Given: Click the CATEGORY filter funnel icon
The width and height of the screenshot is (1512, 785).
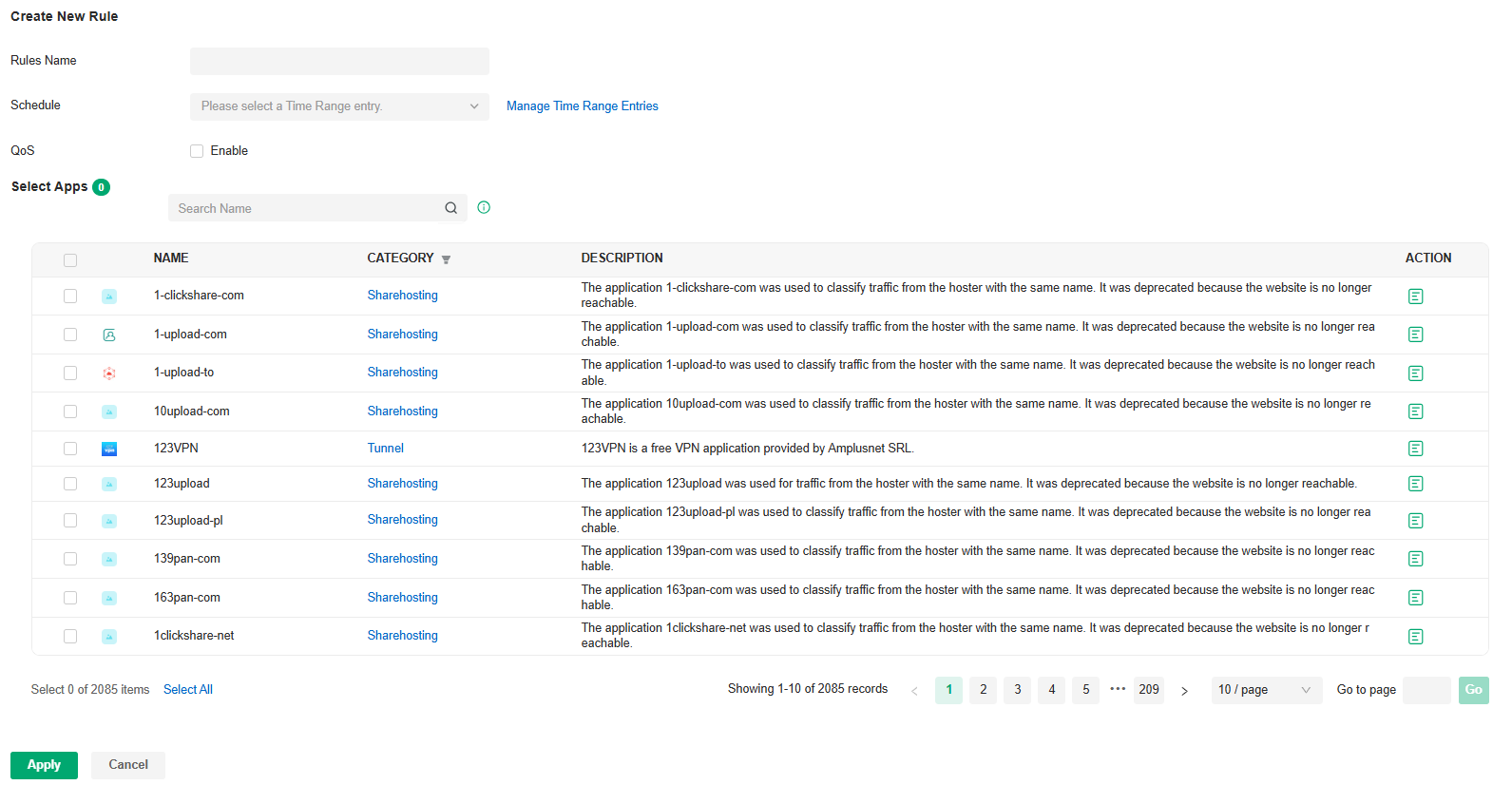Looking at the screenshot, I should click(446, 259).
